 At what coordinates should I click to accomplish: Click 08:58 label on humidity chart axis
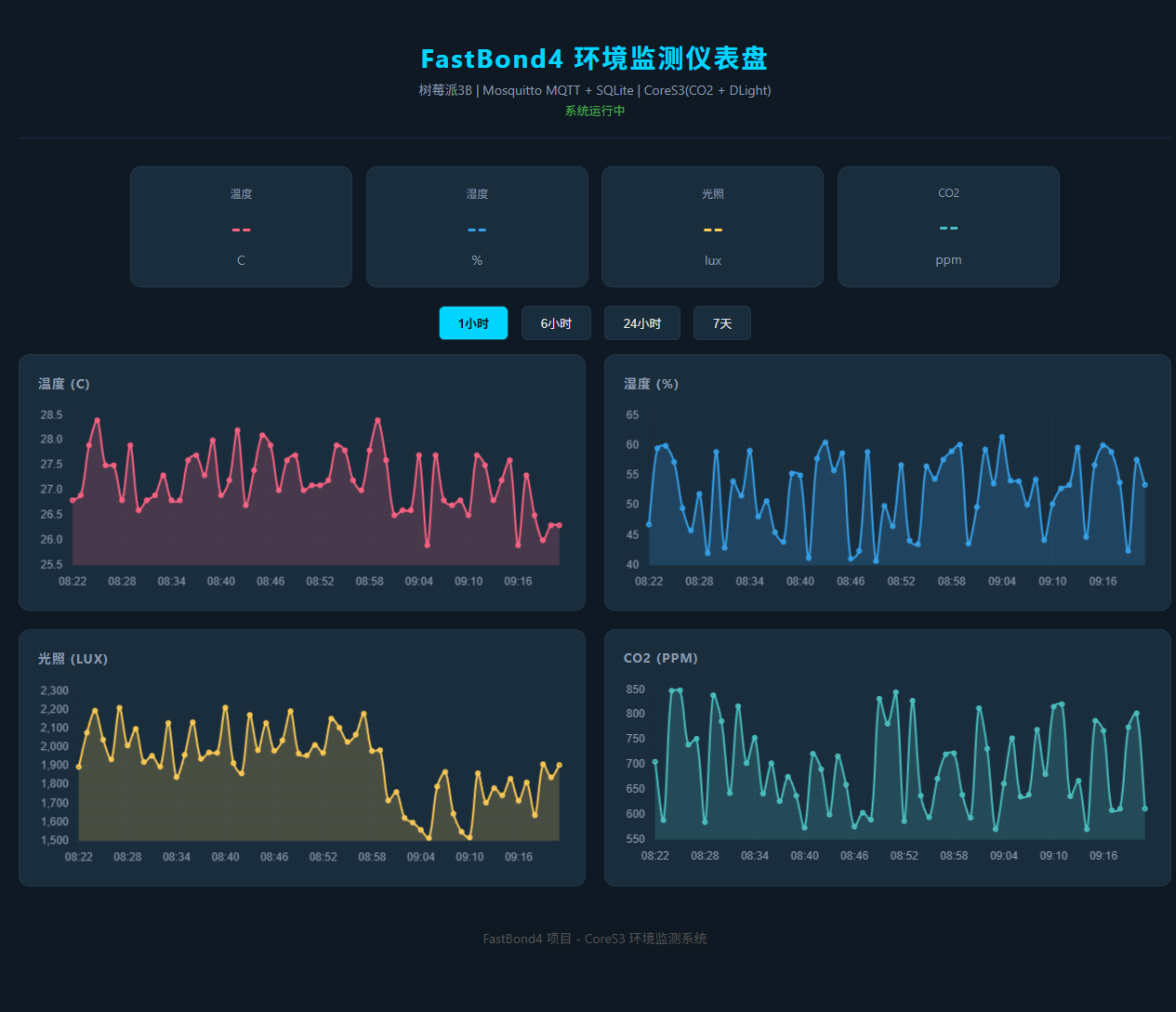tap(951, 581)
